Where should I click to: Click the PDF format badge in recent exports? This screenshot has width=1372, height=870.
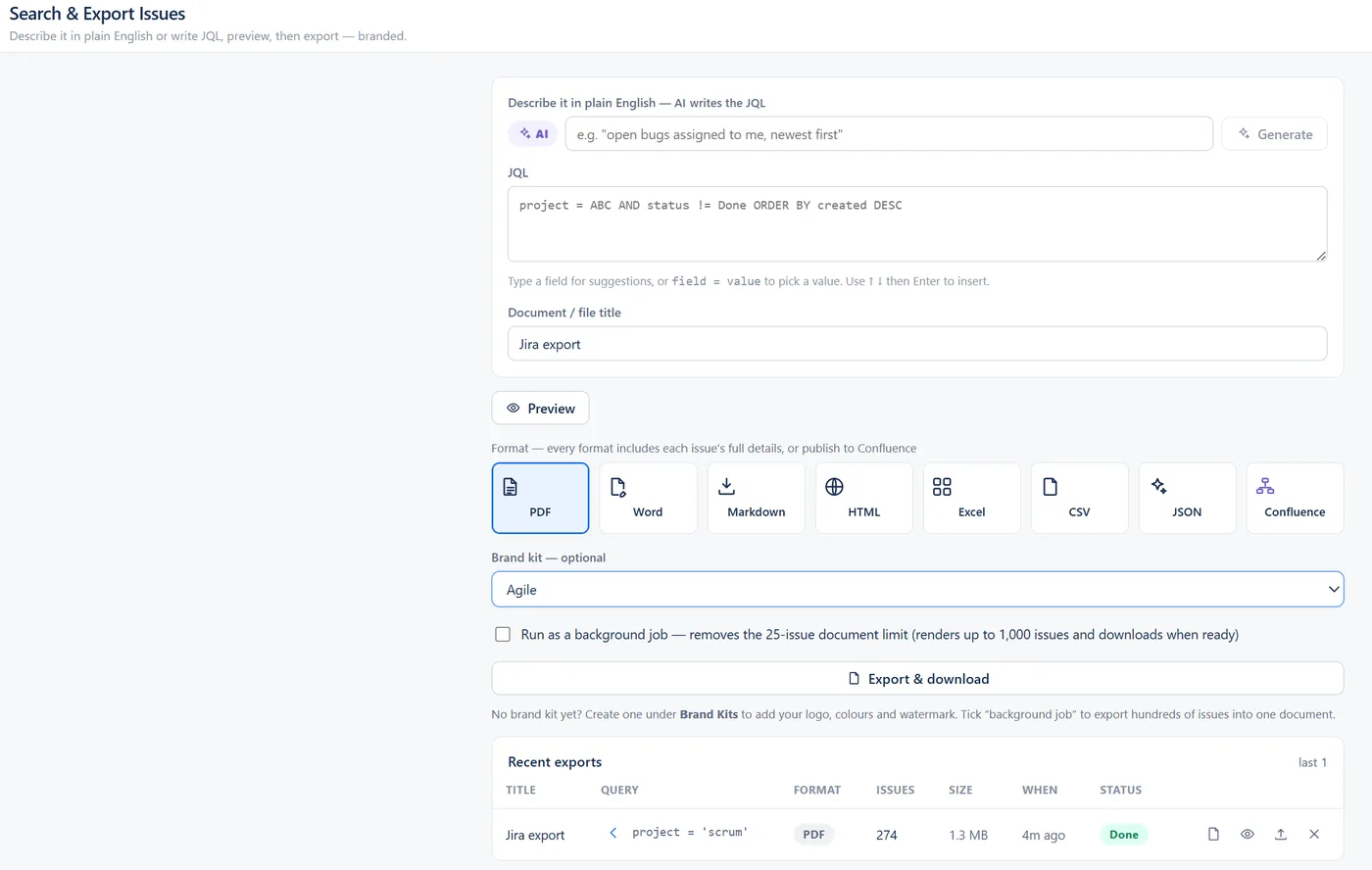pos(813,835)
